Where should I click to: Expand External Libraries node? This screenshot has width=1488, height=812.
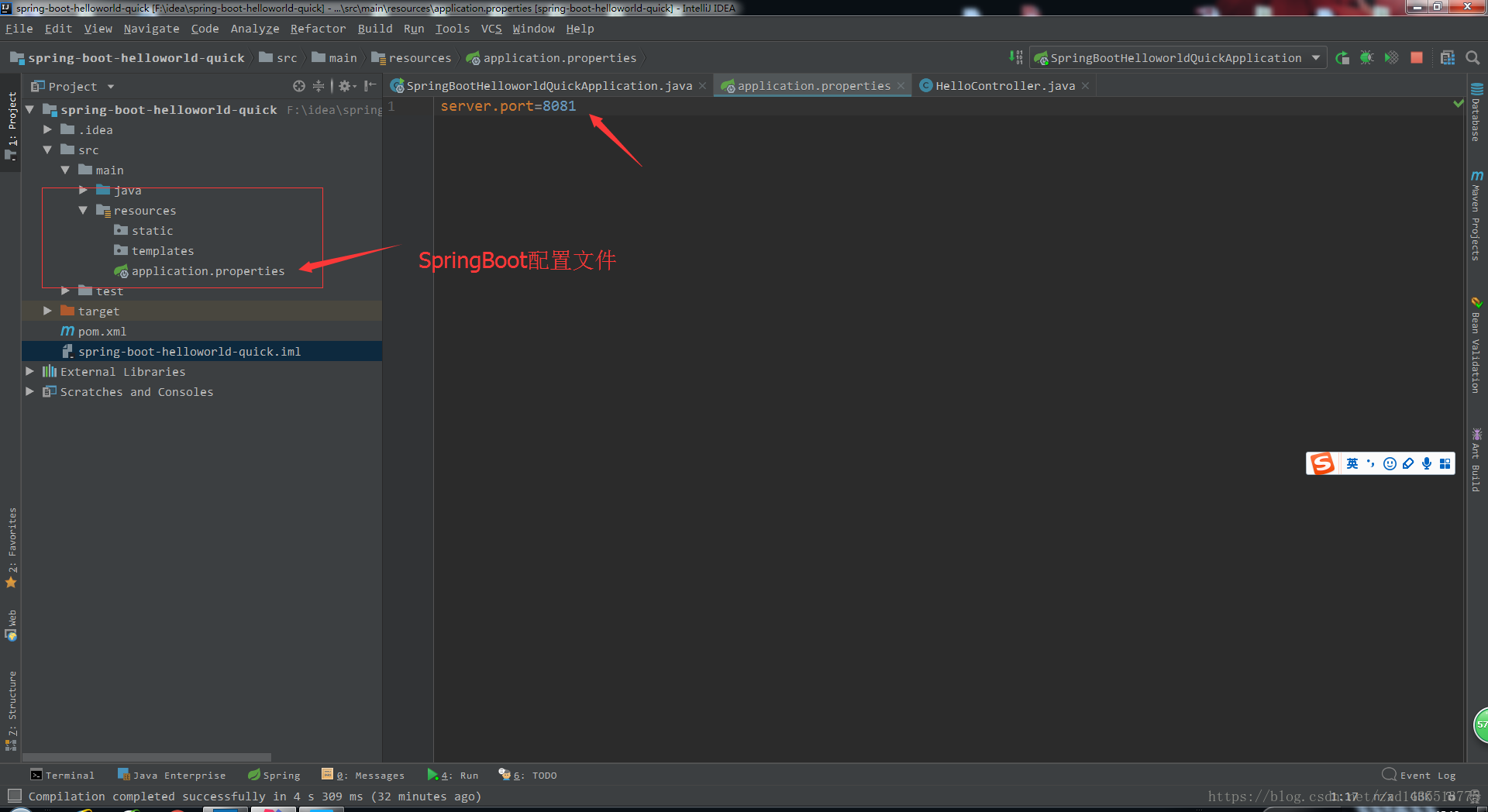click(29, 371)
